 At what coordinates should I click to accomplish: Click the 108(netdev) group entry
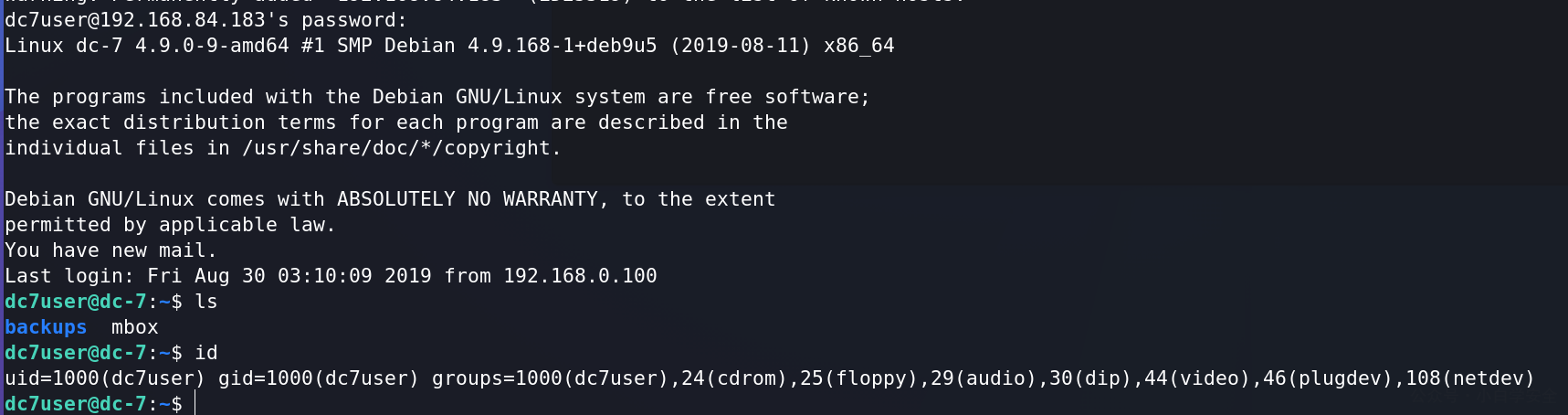pyautogui.click(x=1470, y=378)
